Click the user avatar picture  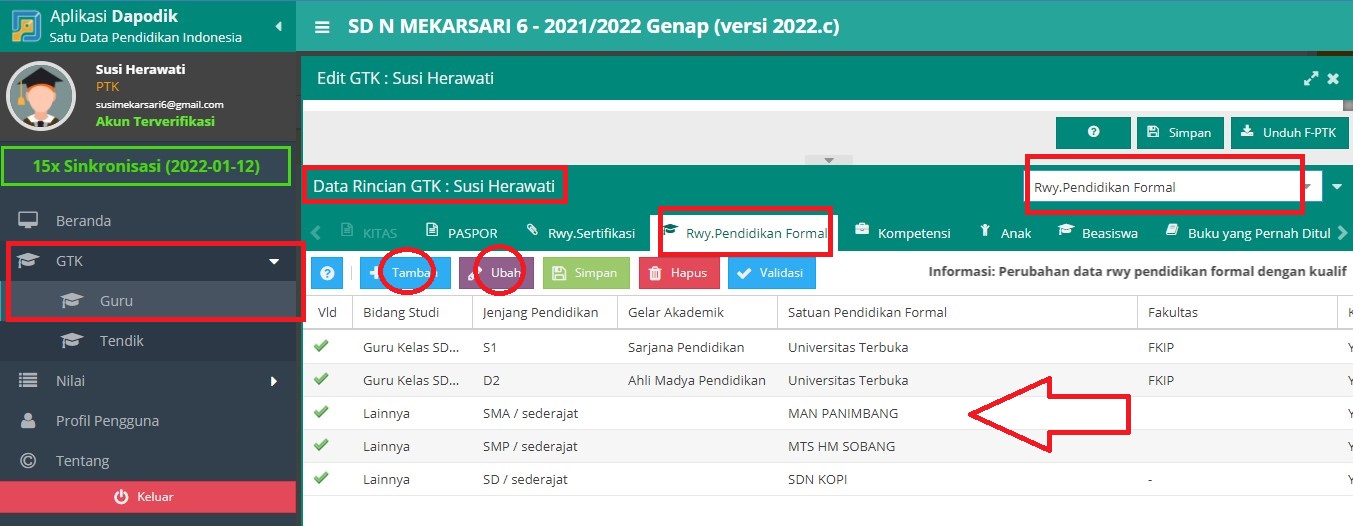tap(41, 96)
